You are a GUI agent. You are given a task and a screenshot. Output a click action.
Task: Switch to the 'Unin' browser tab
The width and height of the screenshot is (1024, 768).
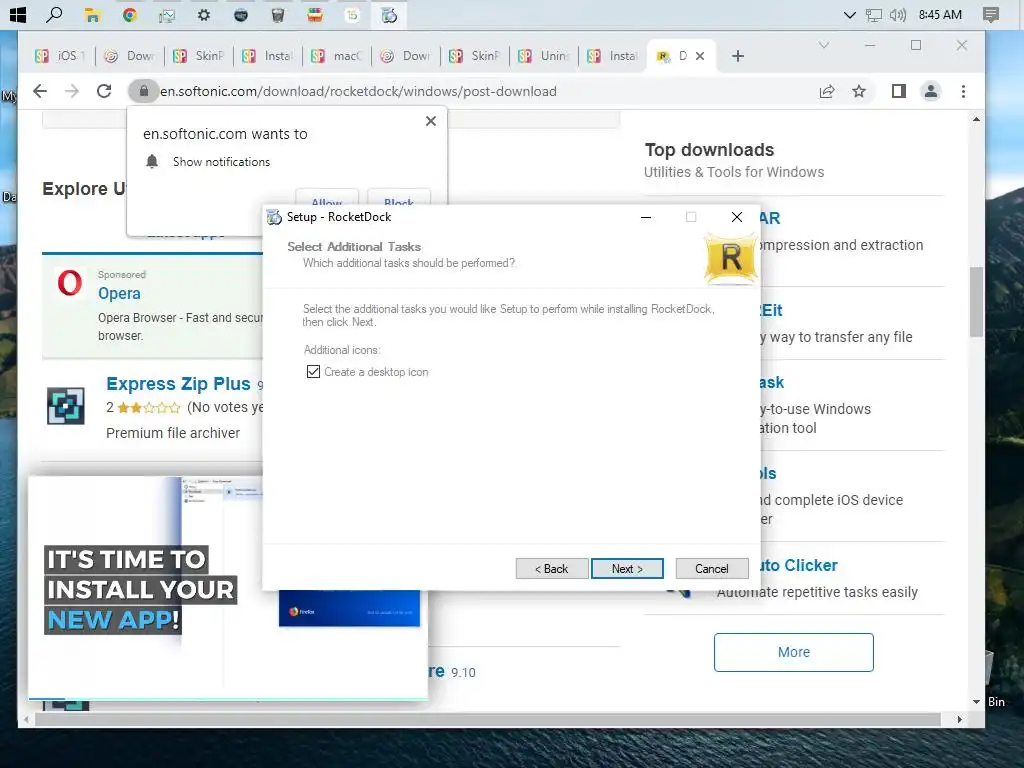(544, 56)
